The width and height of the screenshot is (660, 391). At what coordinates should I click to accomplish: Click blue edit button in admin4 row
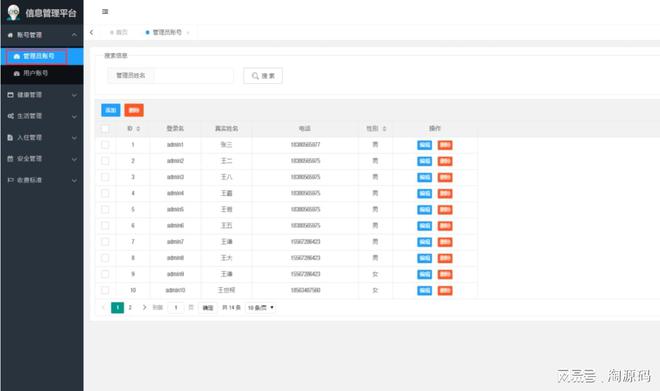[424, 194]
